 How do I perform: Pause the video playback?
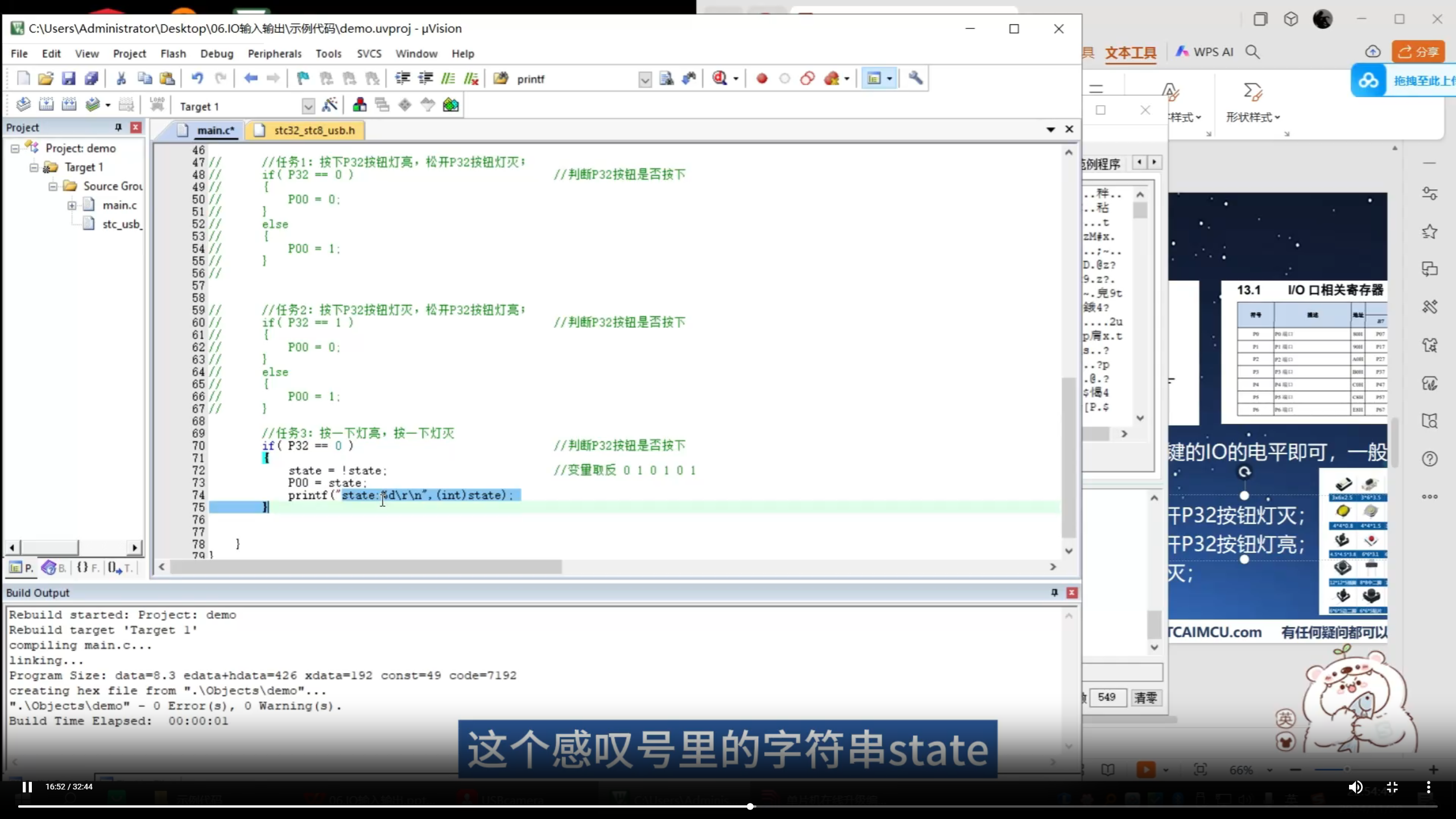tap(27, 787)
